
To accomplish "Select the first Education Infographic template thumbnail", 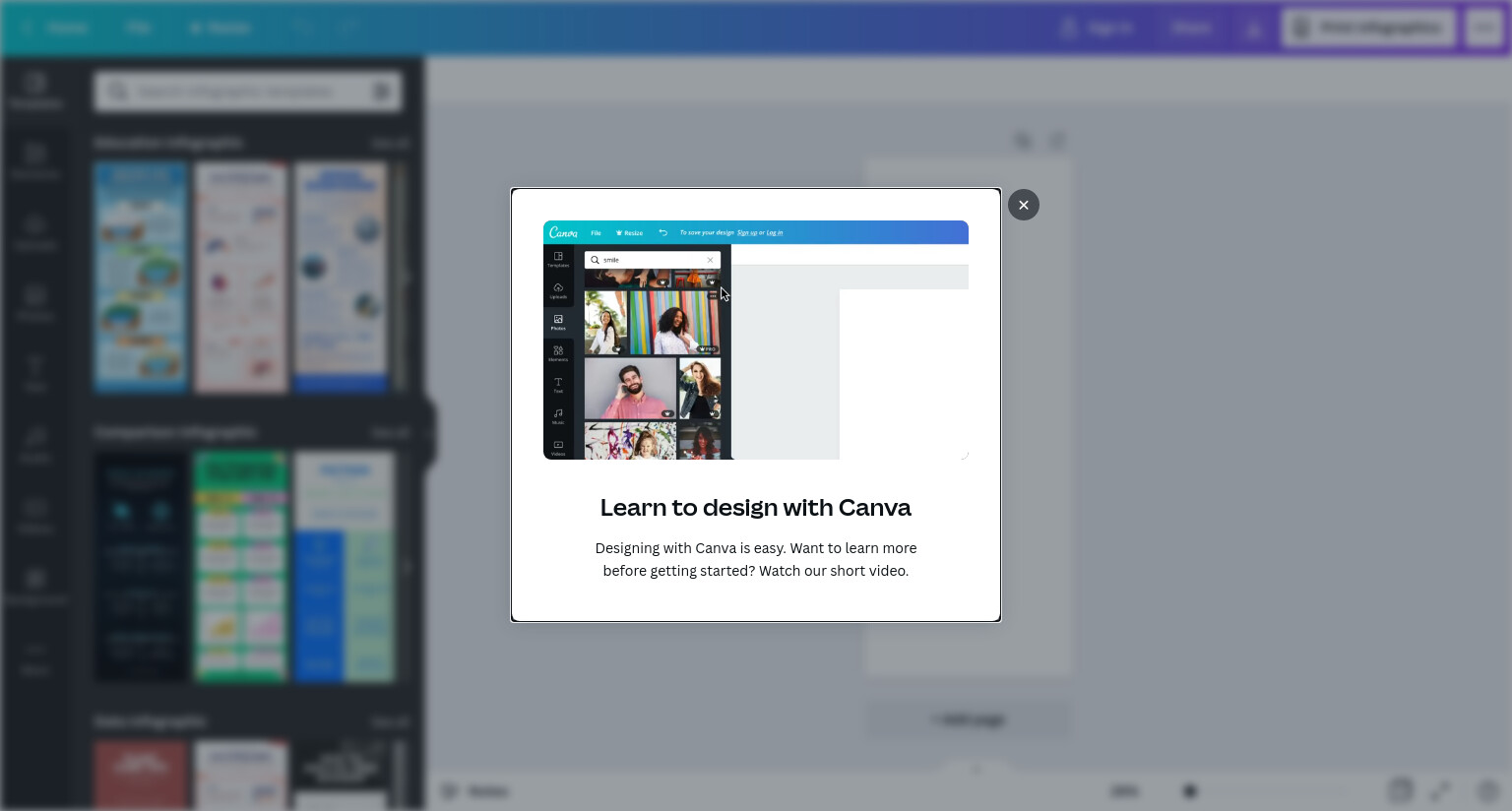I will pos(141,278).
